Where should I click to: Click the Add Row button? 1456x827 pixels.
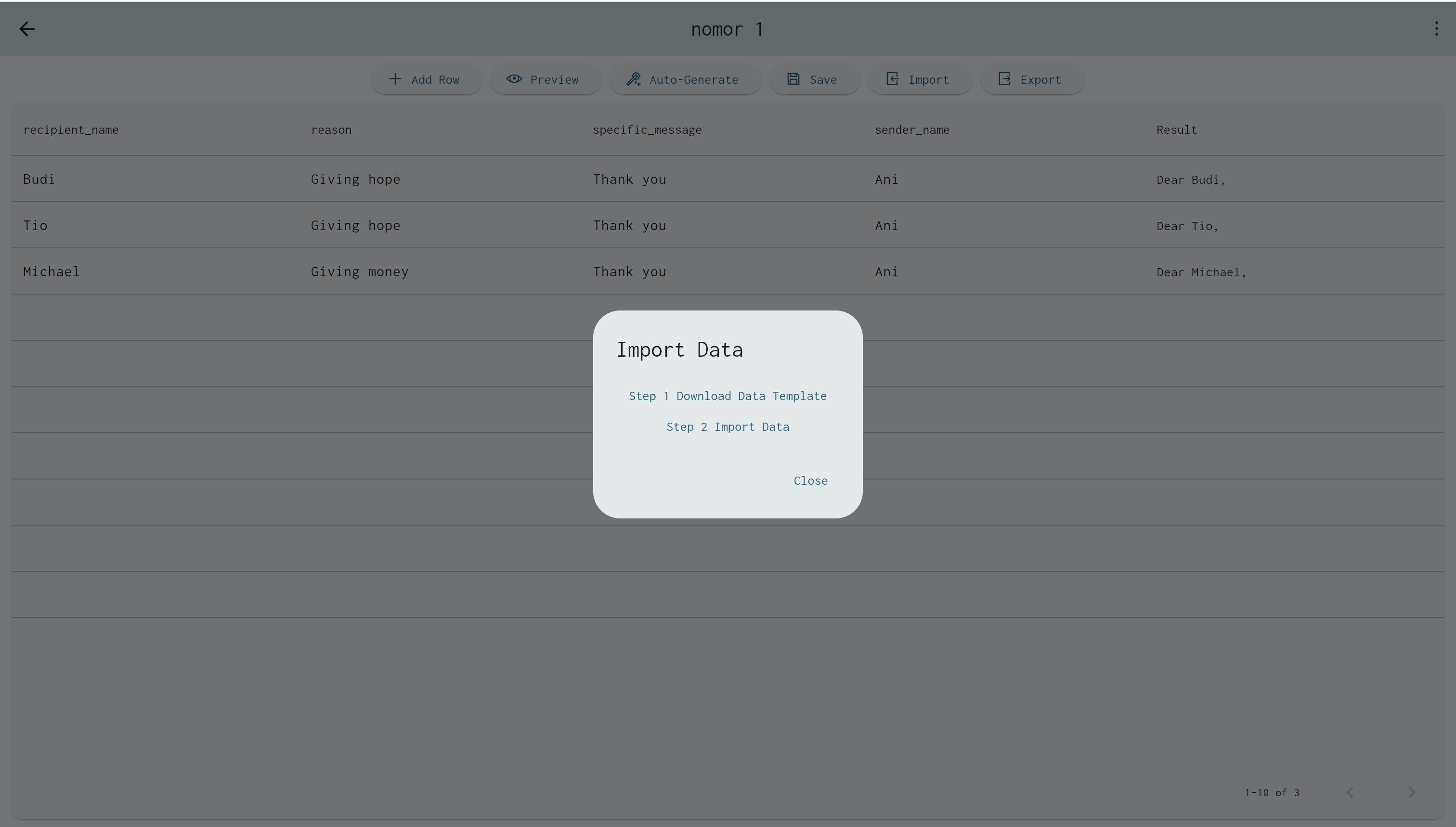point(426,79)
